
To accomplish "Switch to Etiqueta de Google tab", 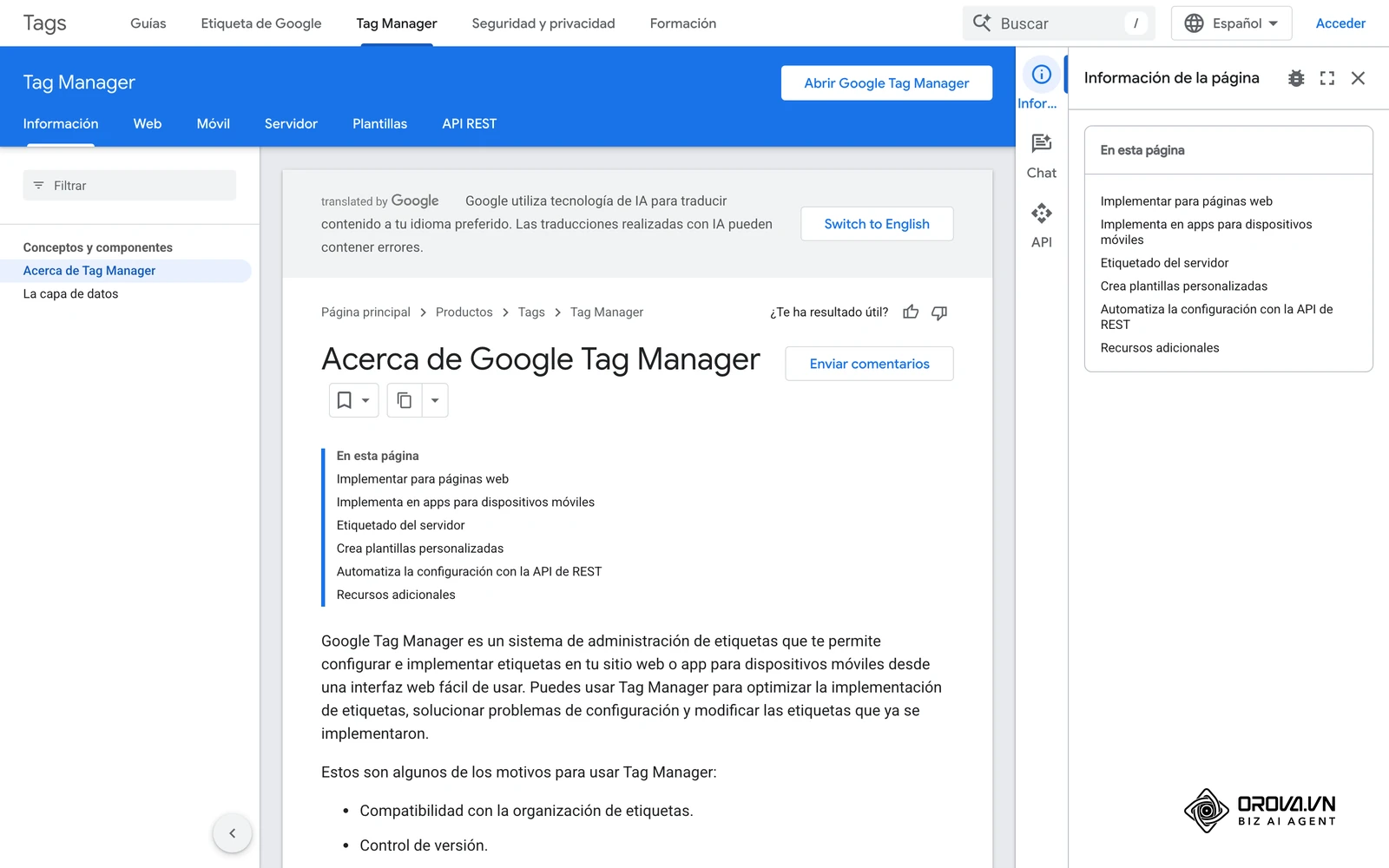I will pyautogui.click(x=261, y=23).
